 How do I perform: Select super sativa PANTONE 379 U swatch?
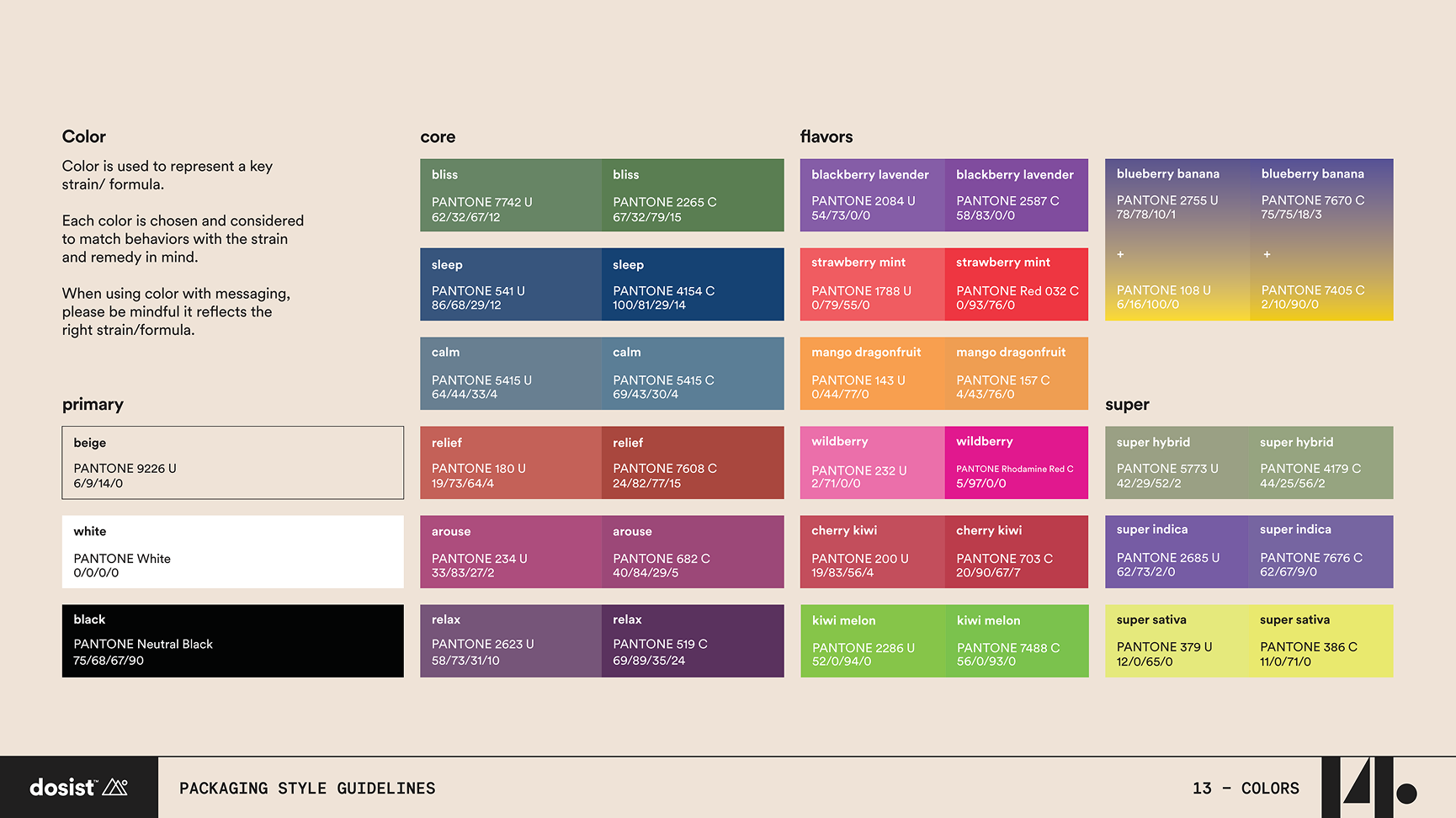coord(1177,641)
